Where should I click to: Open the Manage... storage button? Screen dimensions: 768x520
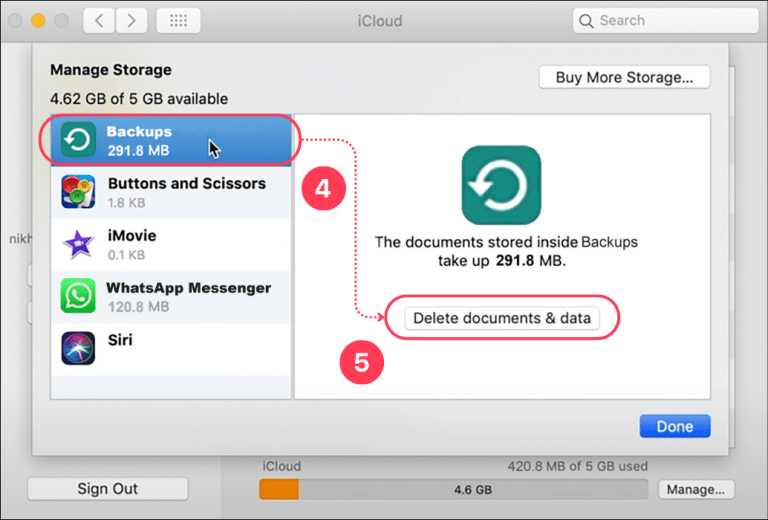[x=696, y=489]
